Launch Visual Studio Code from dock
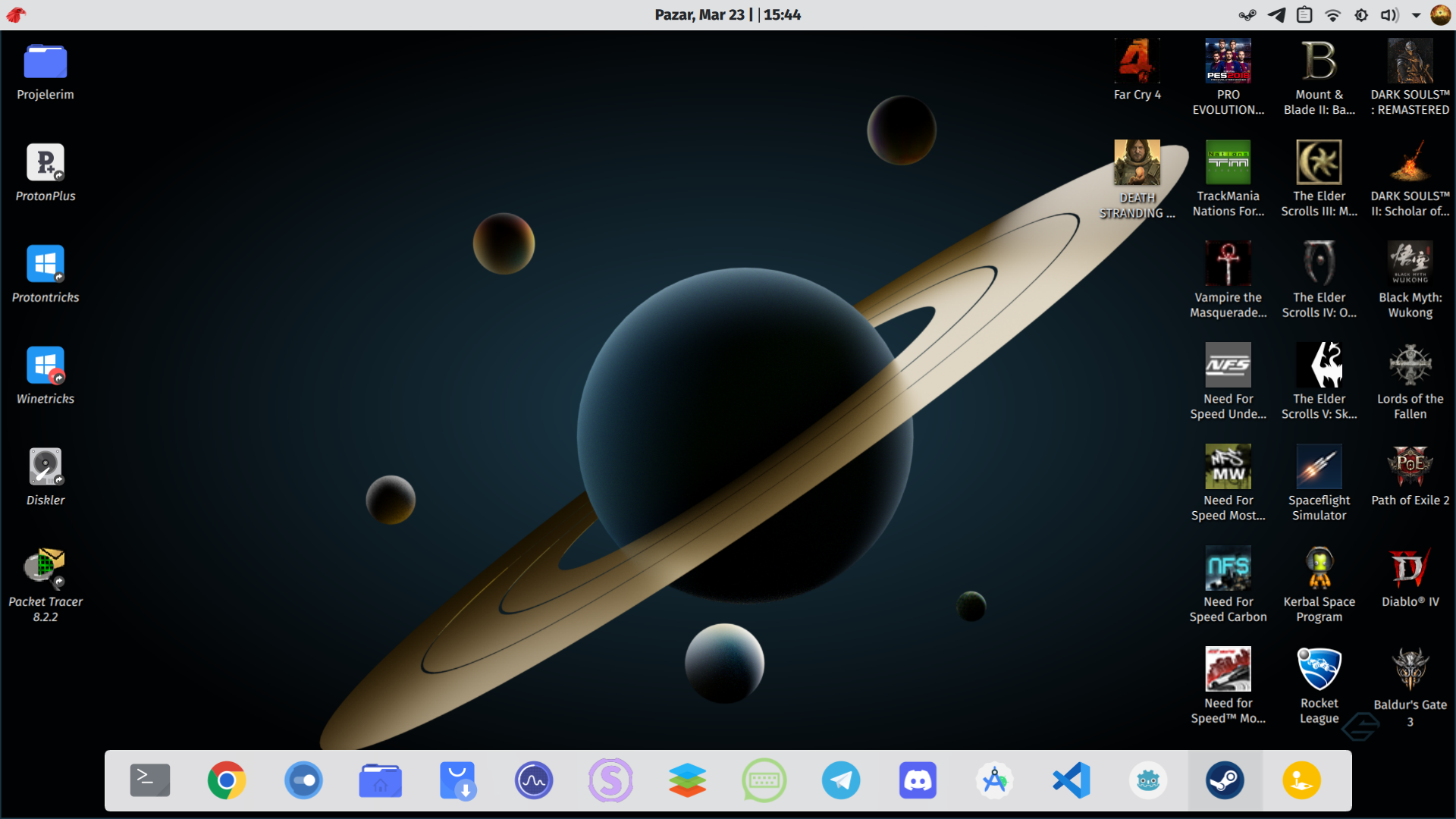The width and height of the screenshot is (1456, 819). point(1072,780)
